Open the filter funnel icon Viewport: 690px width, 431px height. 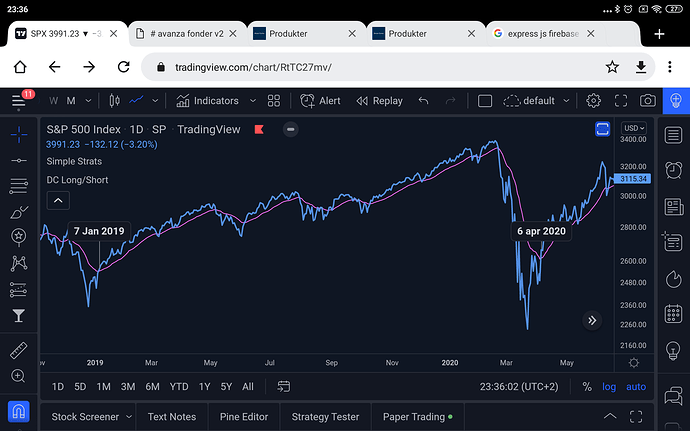click(x=18, y=315)
